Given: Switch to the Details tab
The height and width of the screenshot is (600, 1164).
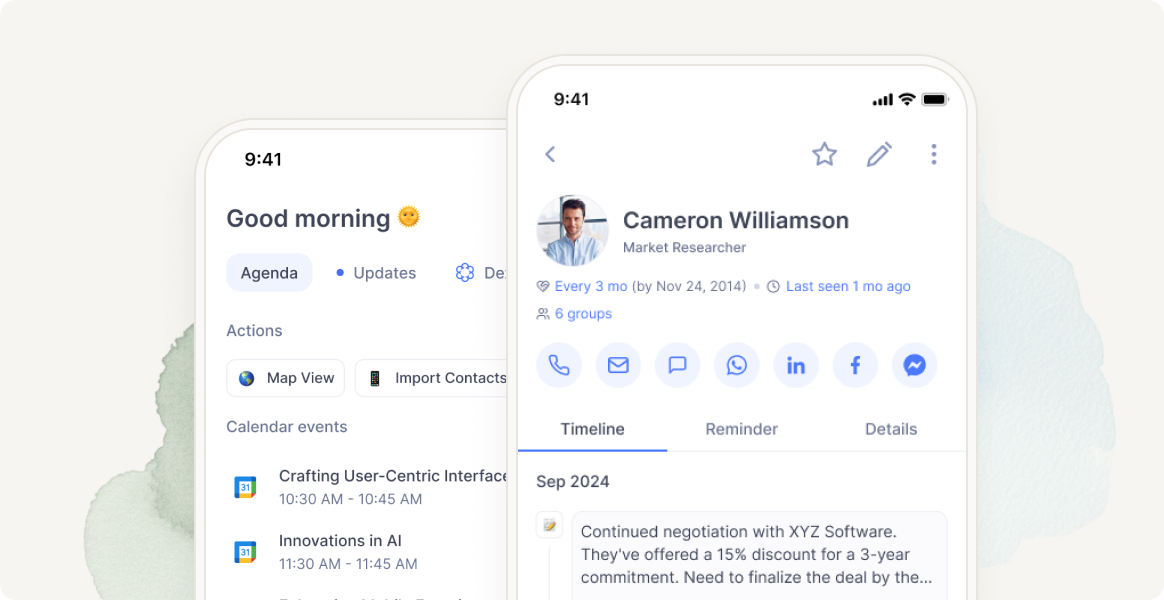Looking at the screenshot, I should 891,429.
